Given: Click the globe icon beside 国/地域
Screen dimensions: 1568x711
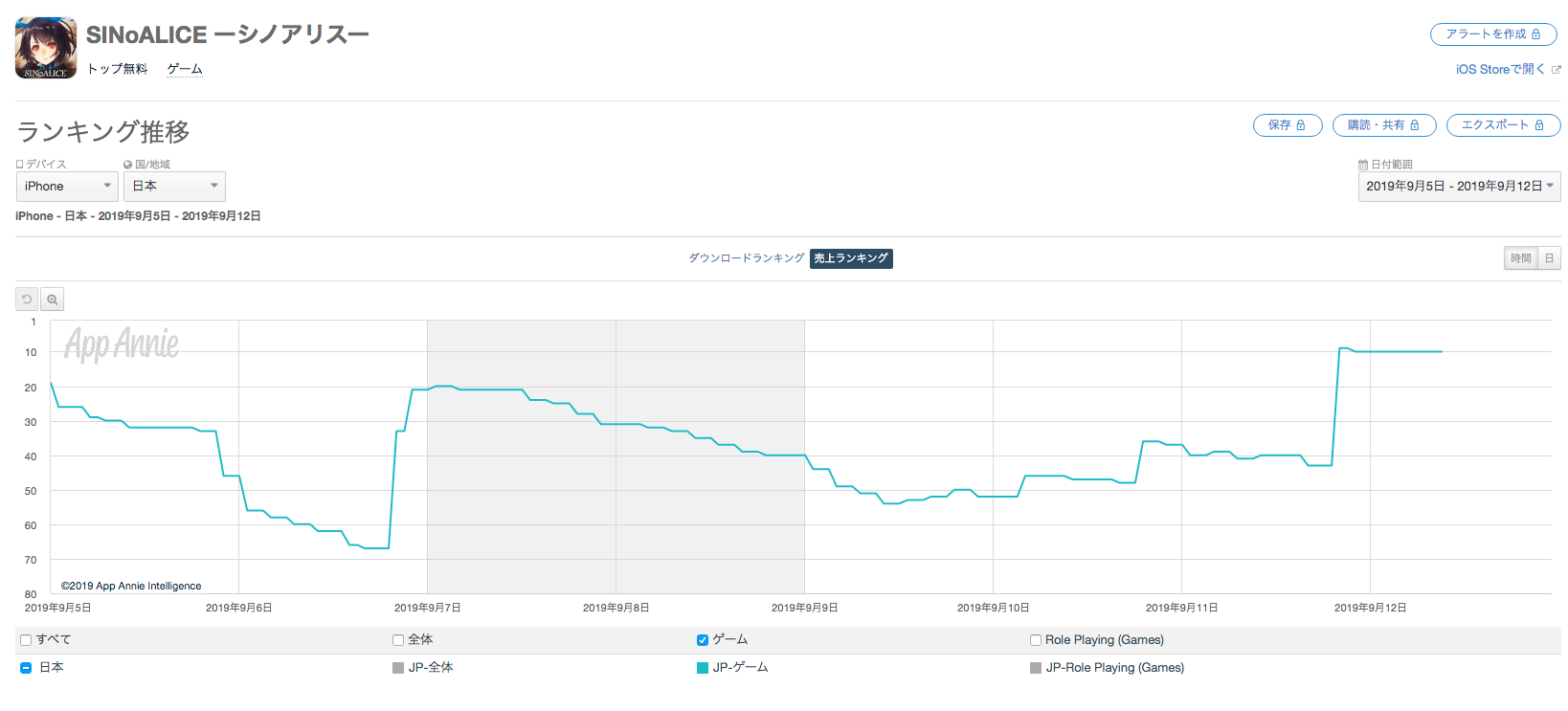Looking at the screenshot, I should click(x=128, y=165).
